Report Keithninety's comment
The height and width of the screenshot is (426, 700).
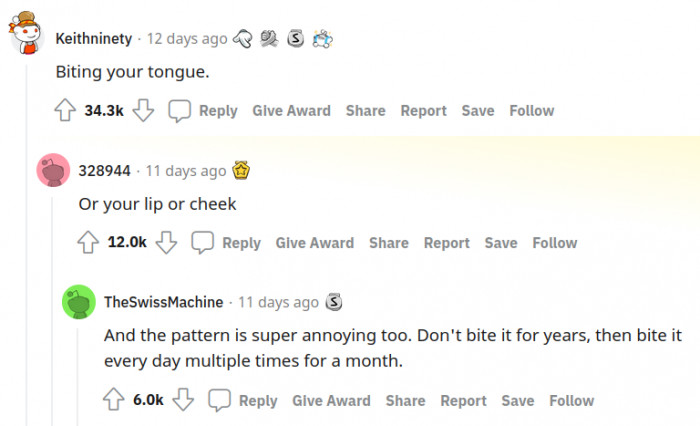[421, 111]
